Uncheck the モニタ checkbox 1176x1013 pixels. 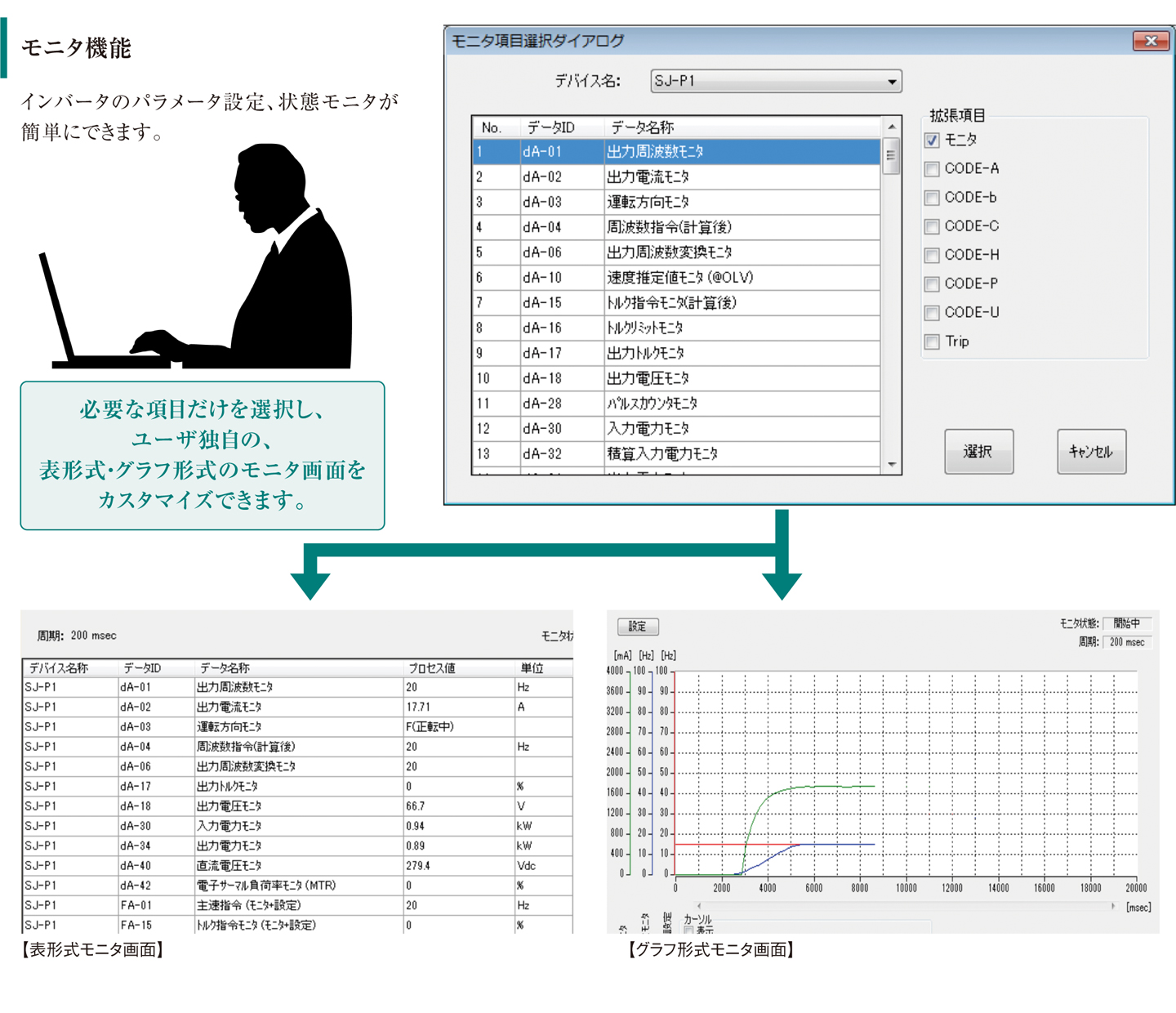click(x=932, y=141)
